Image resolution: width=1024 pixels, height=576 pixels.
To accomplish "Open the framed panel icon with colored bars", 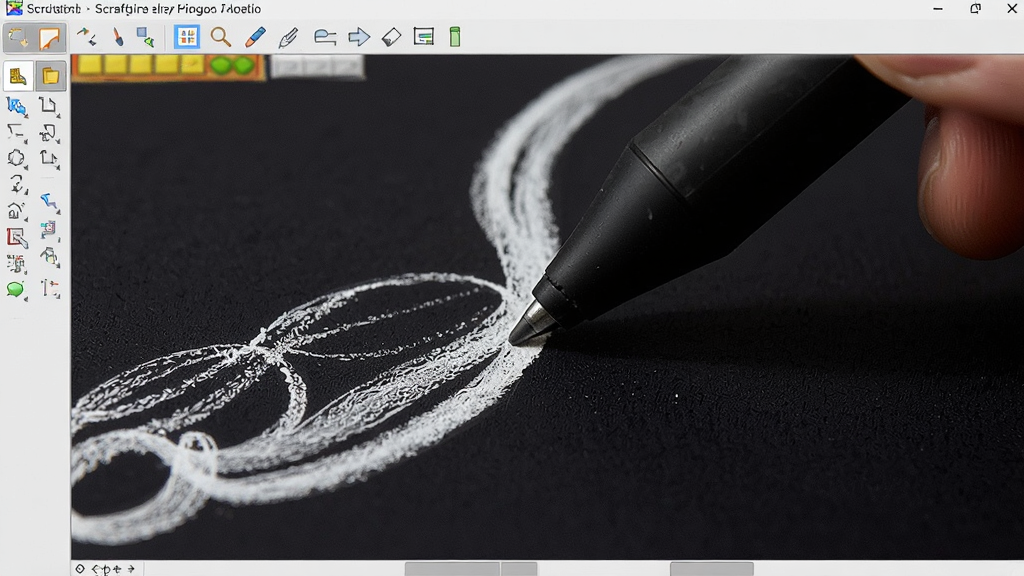I will coord(423,37).
